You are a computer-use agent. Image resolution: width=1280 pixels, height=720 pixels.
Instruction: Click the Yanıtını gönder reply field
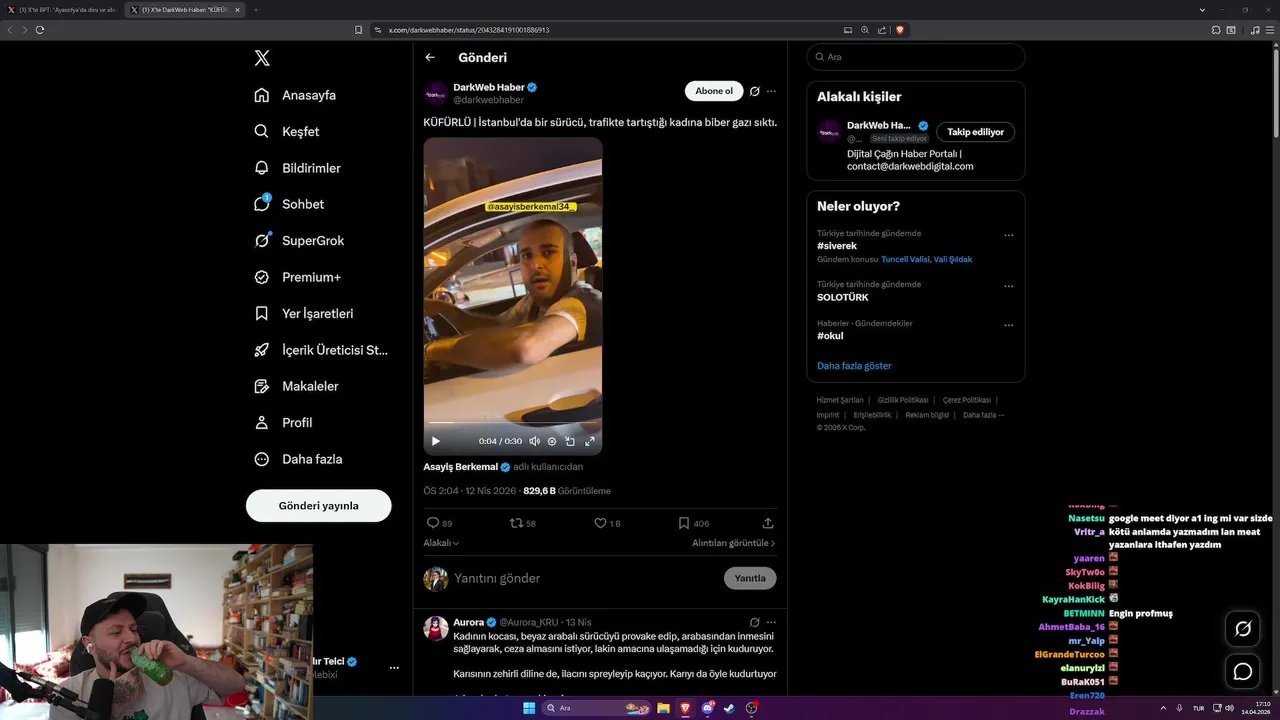pyautogui.click(x=585, y=578)
